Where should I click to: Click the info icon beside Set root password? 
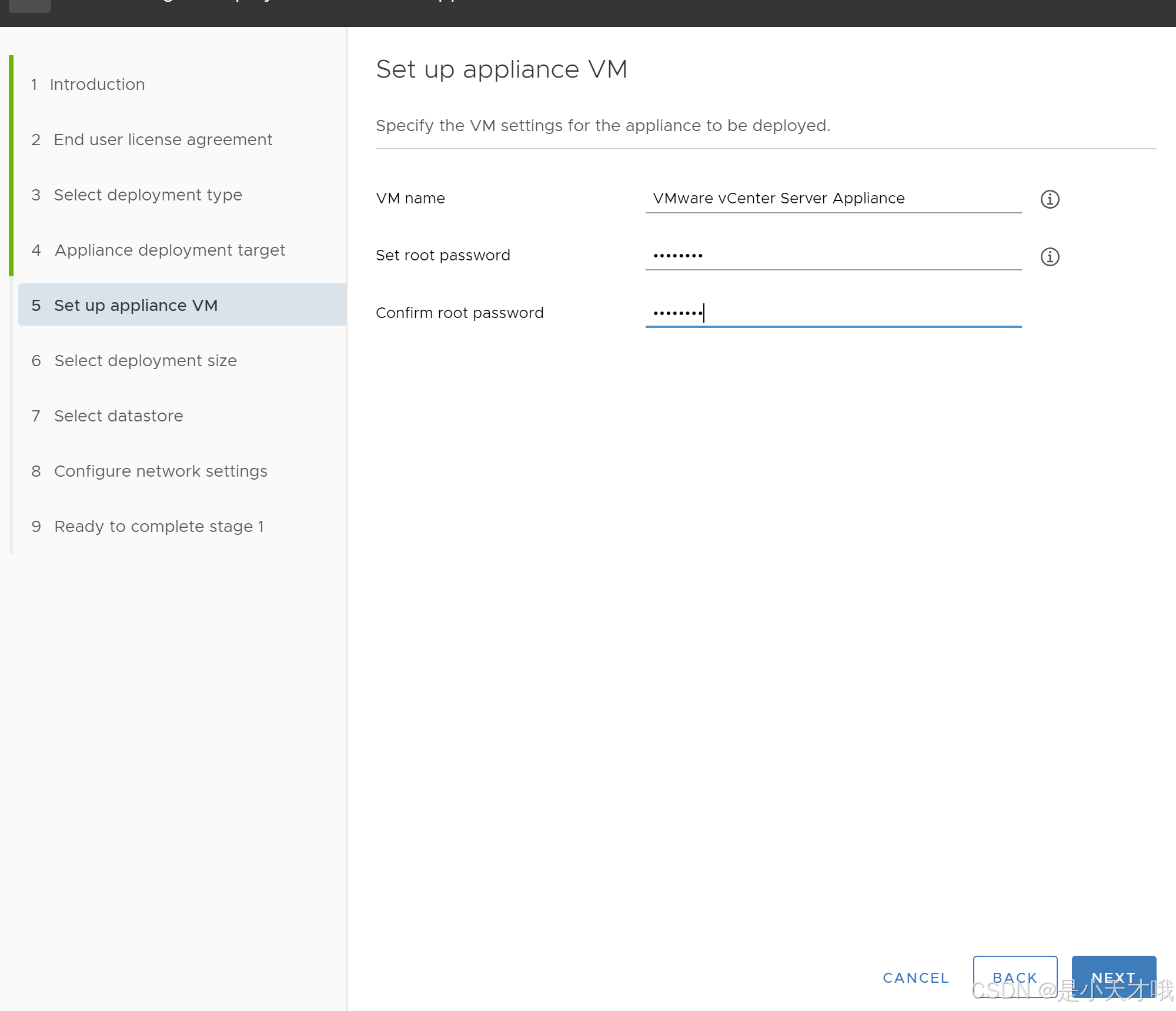coord(1050,256)
